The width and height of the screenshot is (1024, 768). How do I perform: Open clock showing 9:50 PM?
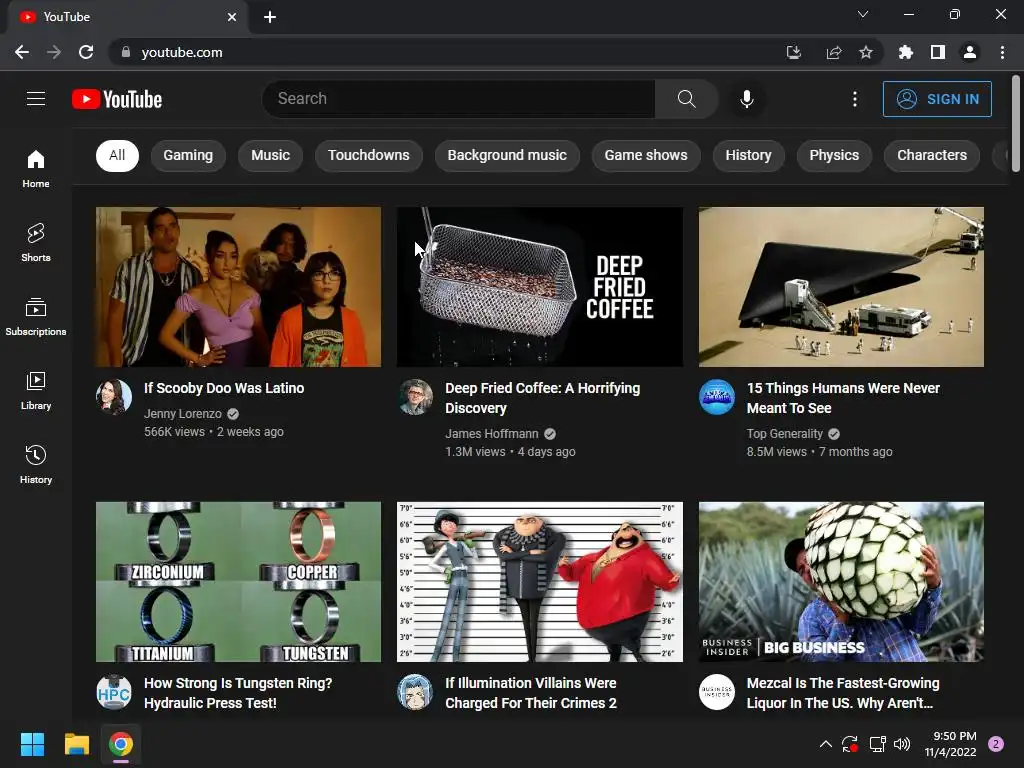951,744
